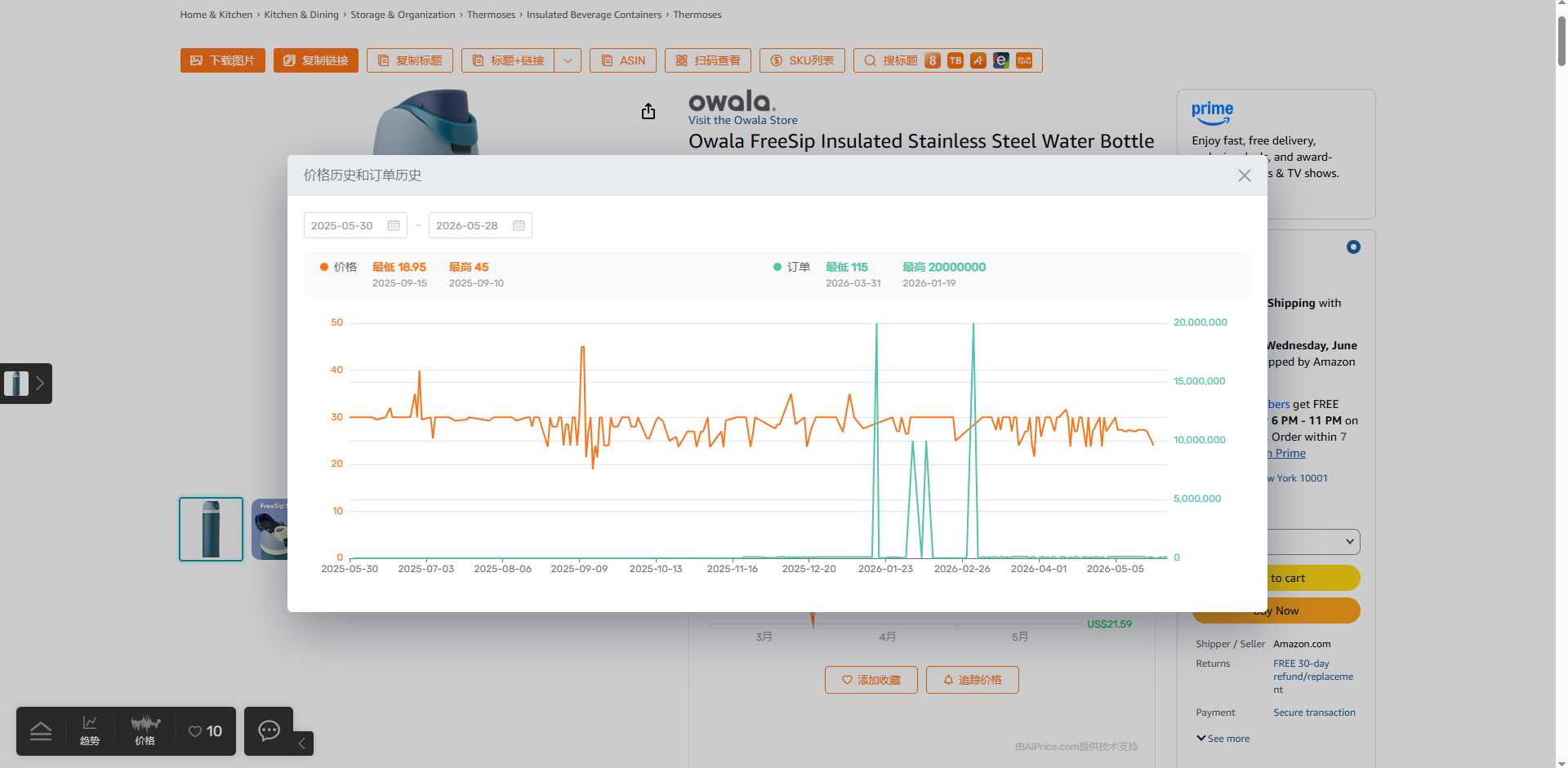Image resolution: width=1568 pixels, height=768 pixels.
Task: Open breadcrumb Storage & Organization
Action: (403, 15)
